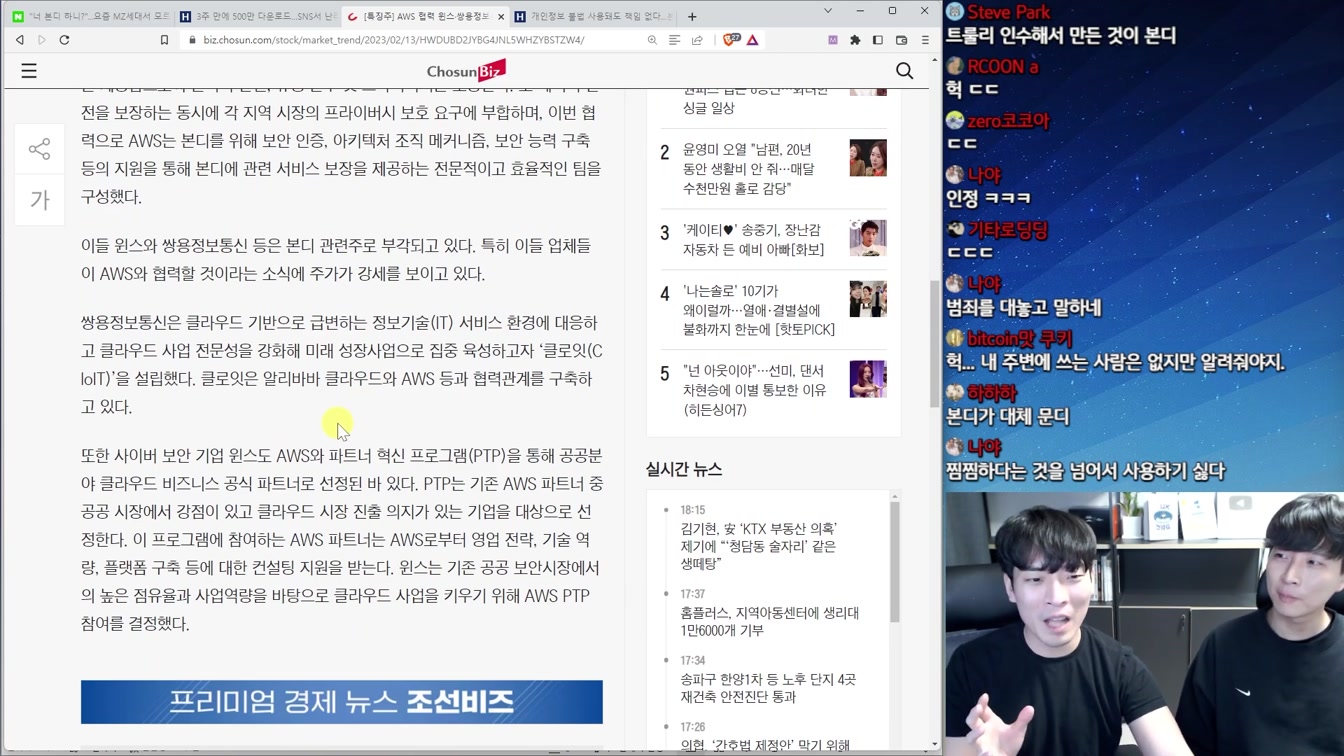Open the Chosun Biz hamburger menu
Viewport: 1344px width, 756px height.
[29, 71]
